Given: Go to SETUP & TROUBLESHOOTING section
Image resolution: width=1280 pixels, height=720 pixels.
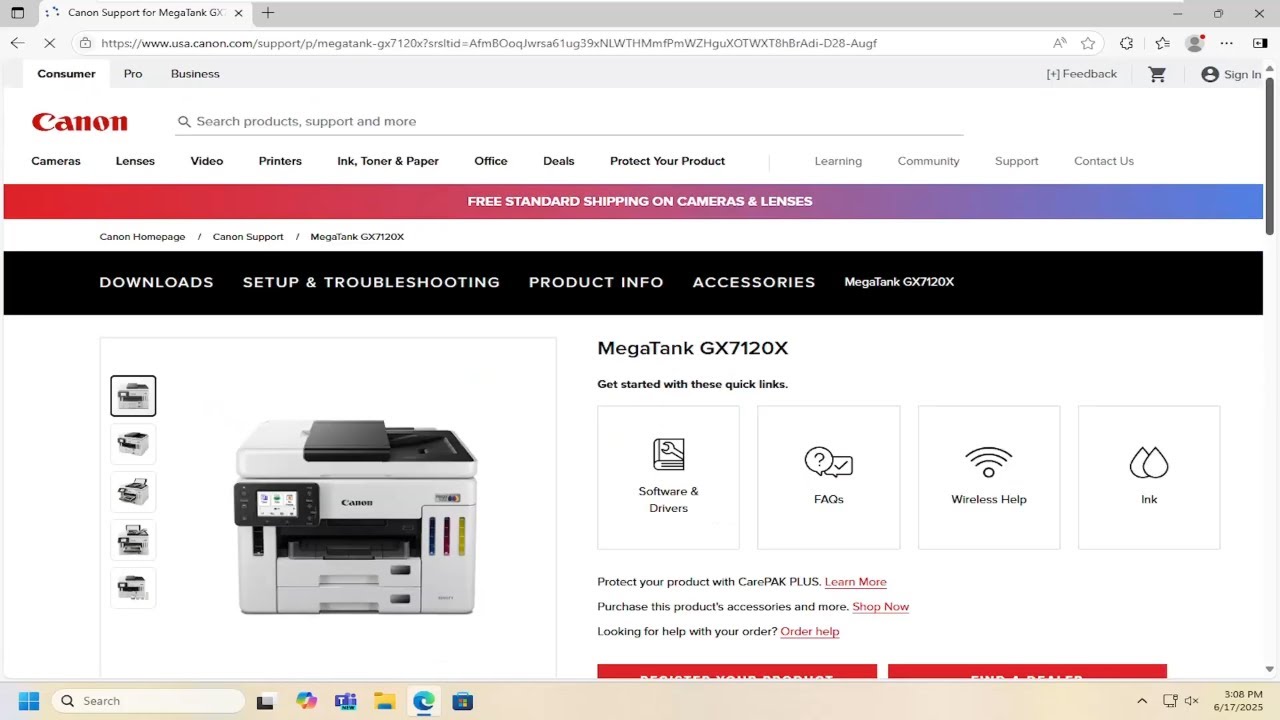Looking at the screenshot, I should pyautogui.click(x=371, y=283).
